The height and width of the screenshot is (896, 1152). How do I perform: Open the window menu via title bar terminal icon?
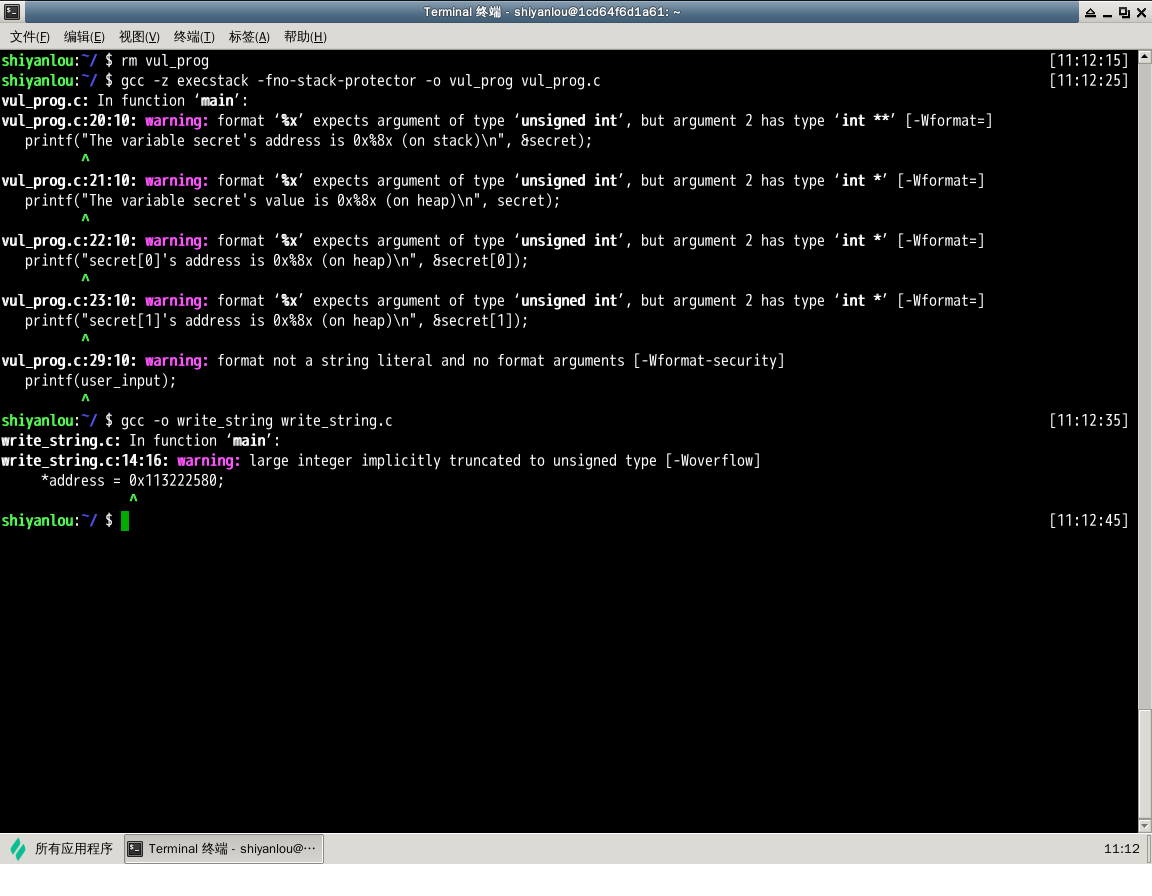[11, 12]
